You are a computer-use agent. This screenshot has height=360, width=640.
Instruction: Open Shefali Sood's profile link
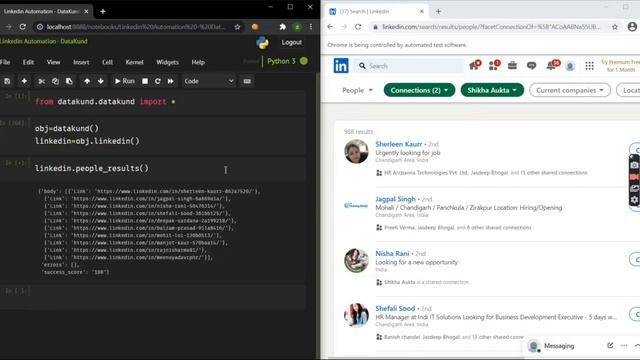(x=395, y=309)
